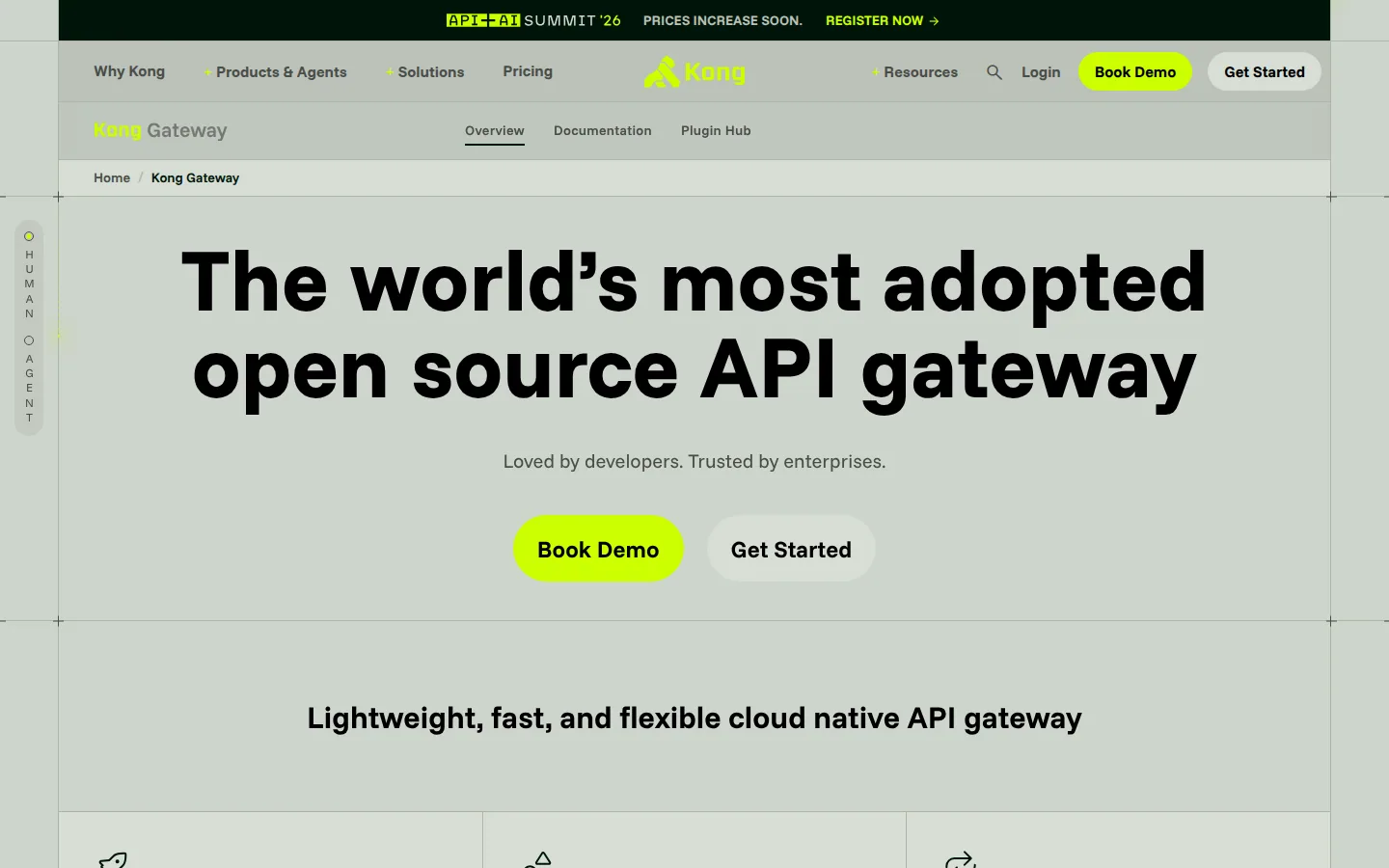The image size is (1389, 868).
Task: Open the Why Kong menu item
Action: 129,71
